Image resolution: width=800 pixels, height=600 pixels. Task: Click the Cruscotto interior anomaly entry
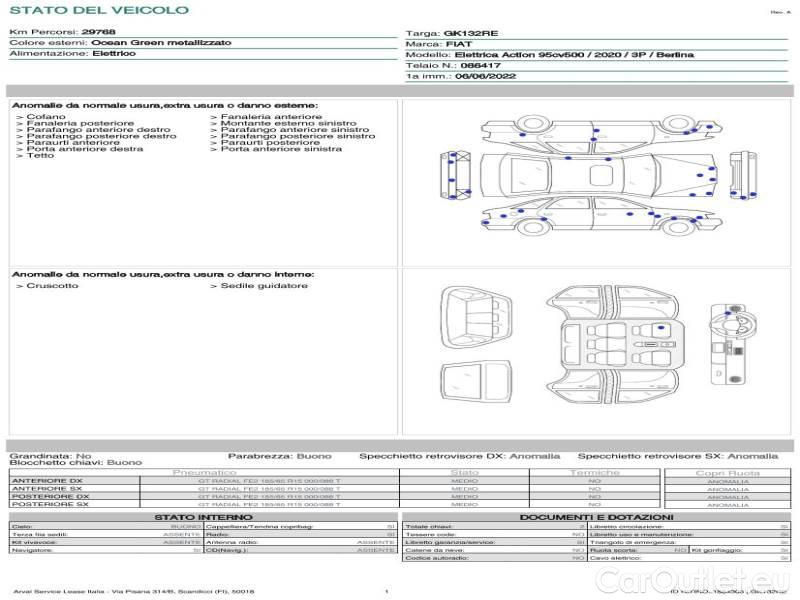[x=51, y=286]
